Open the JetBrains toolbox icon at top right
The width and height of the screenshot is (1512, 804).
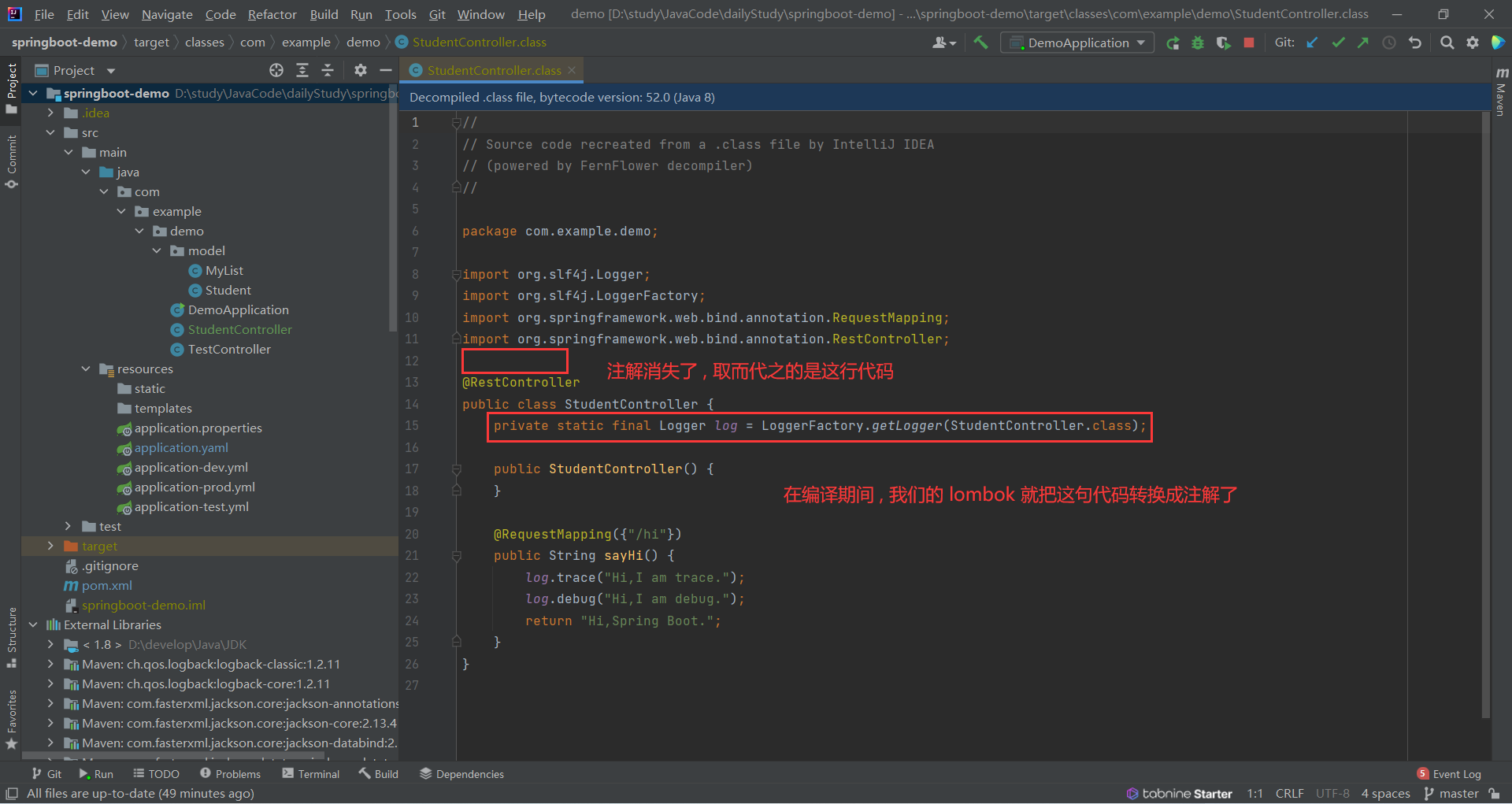click(1498, 43)
